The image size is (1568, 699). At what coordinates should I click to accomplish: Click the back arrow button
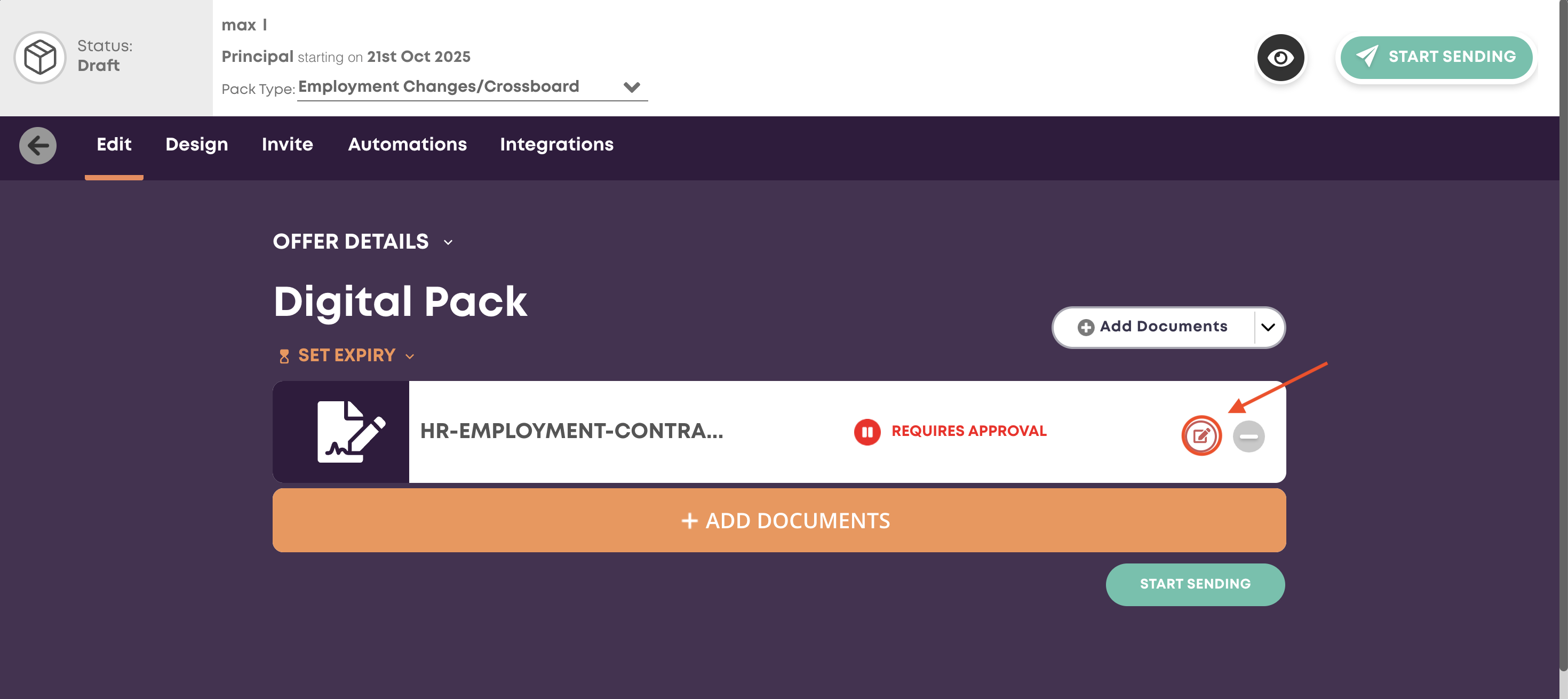tap(38, 146)
